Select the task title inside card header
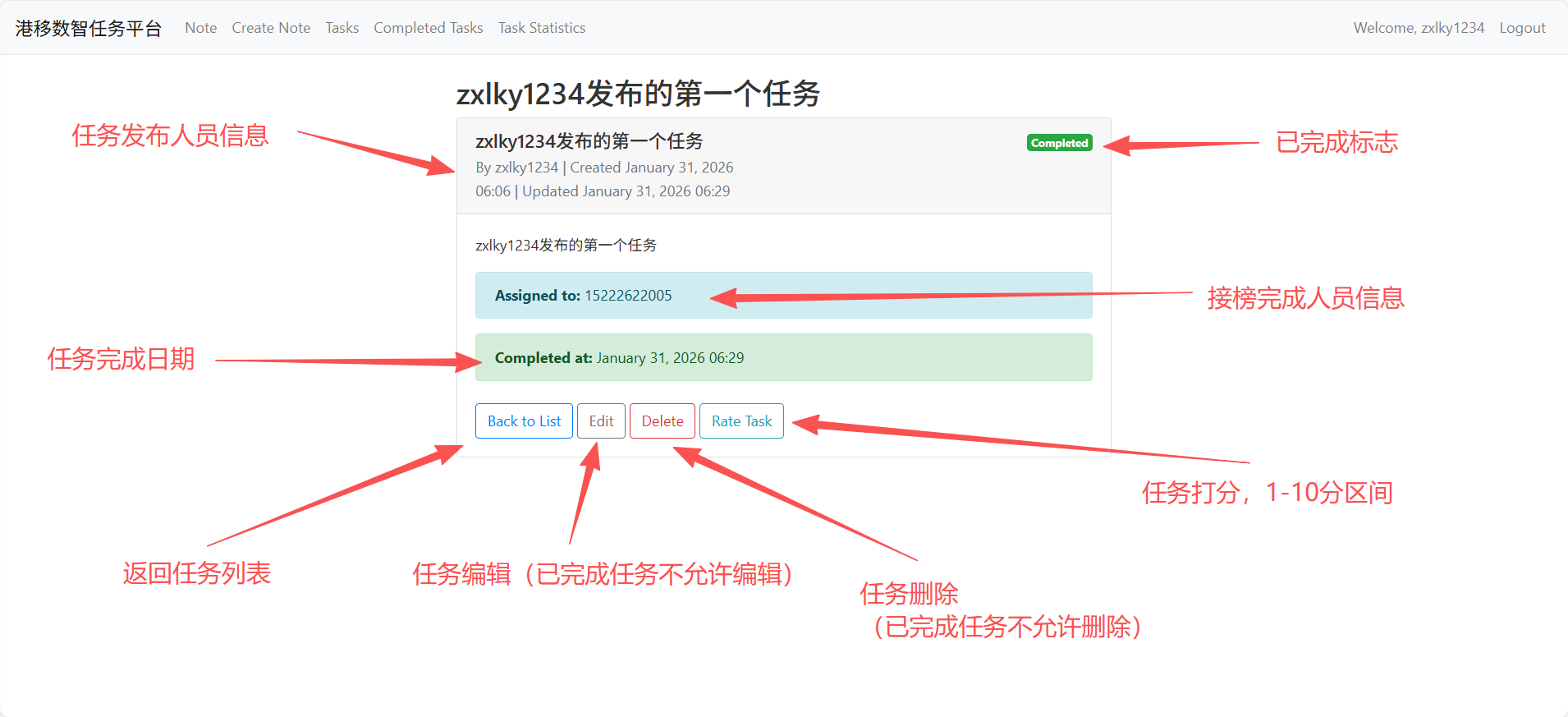Screen dimensions: 1568x717 click(589, 141)
